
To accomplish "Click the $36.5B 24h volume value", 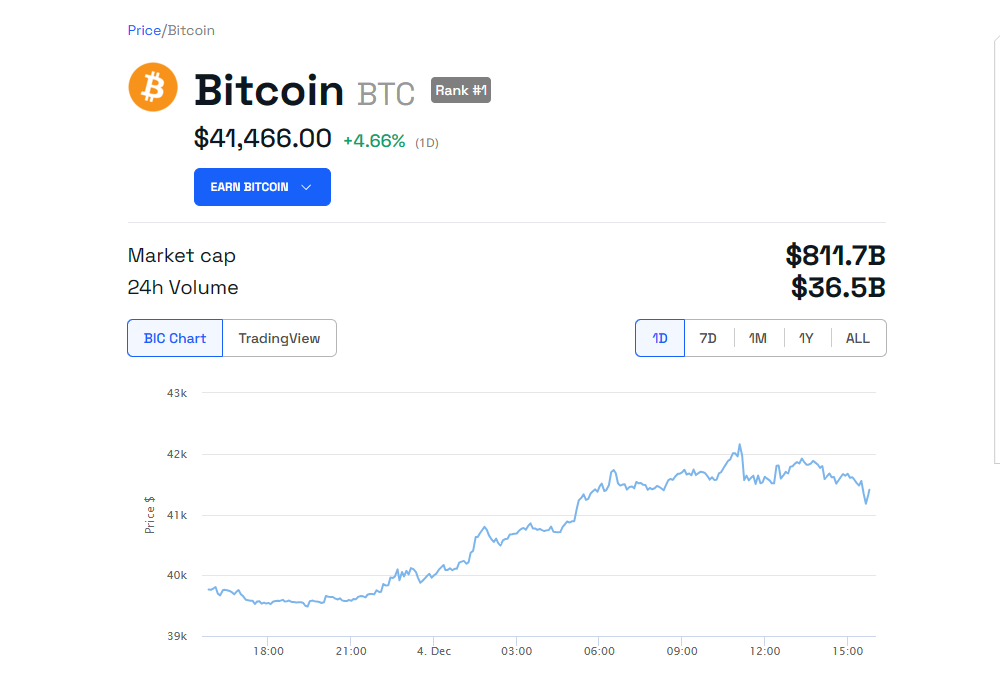I will click(x=838, y=288).
